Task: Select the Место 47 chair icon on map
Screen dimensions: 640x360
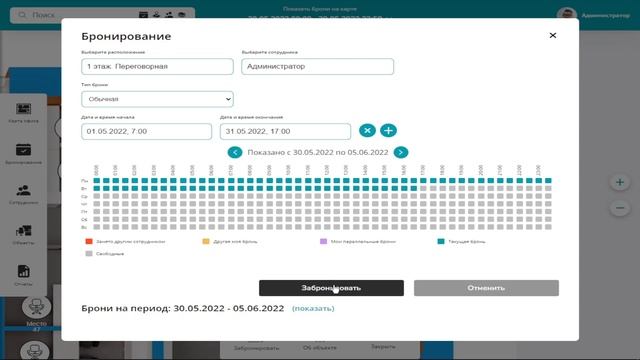Action: click(36, 307)
